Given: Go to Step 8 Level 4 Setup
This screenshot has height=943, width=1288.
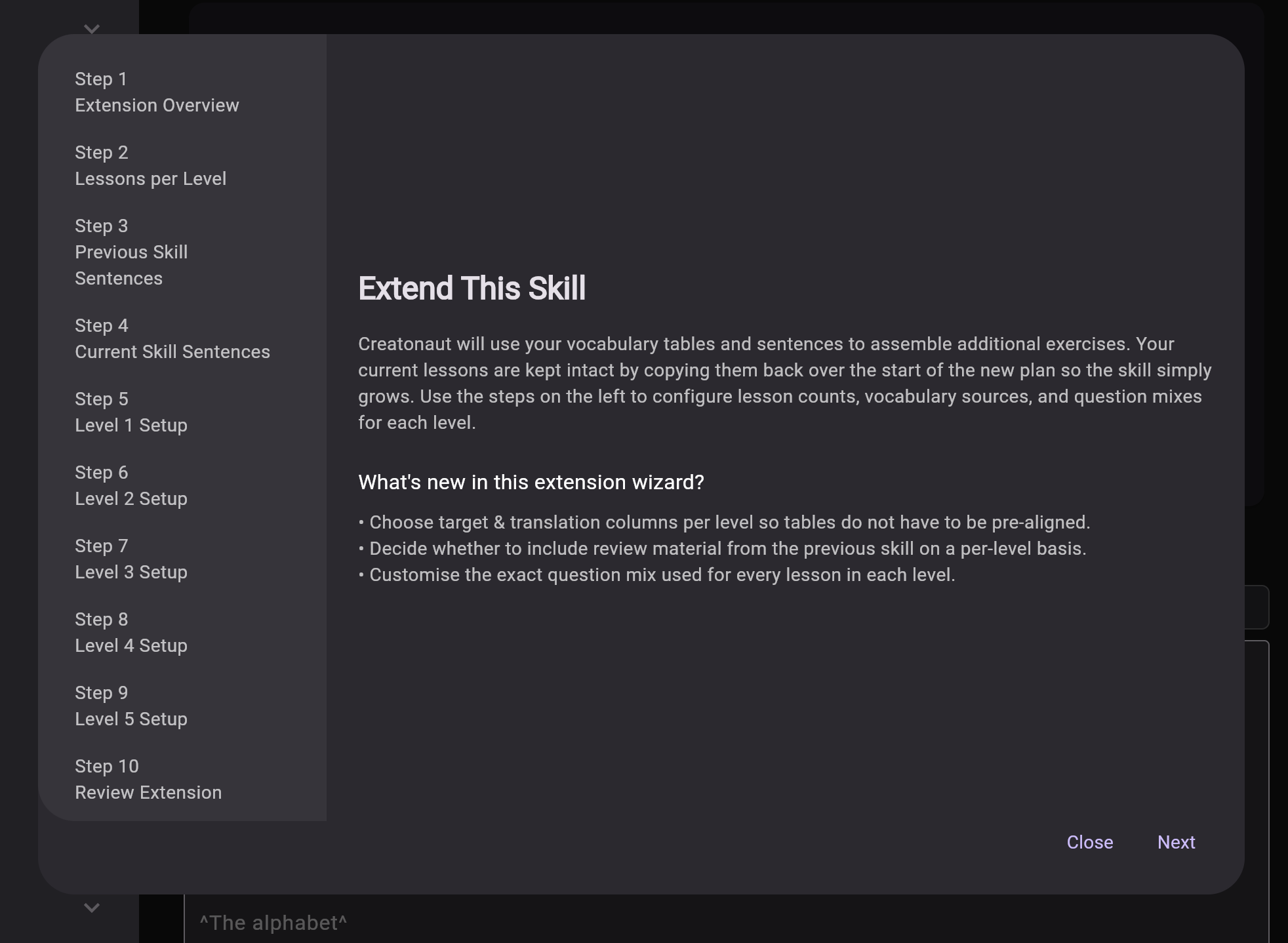Looking at the screenshot, I should point(131,633).
